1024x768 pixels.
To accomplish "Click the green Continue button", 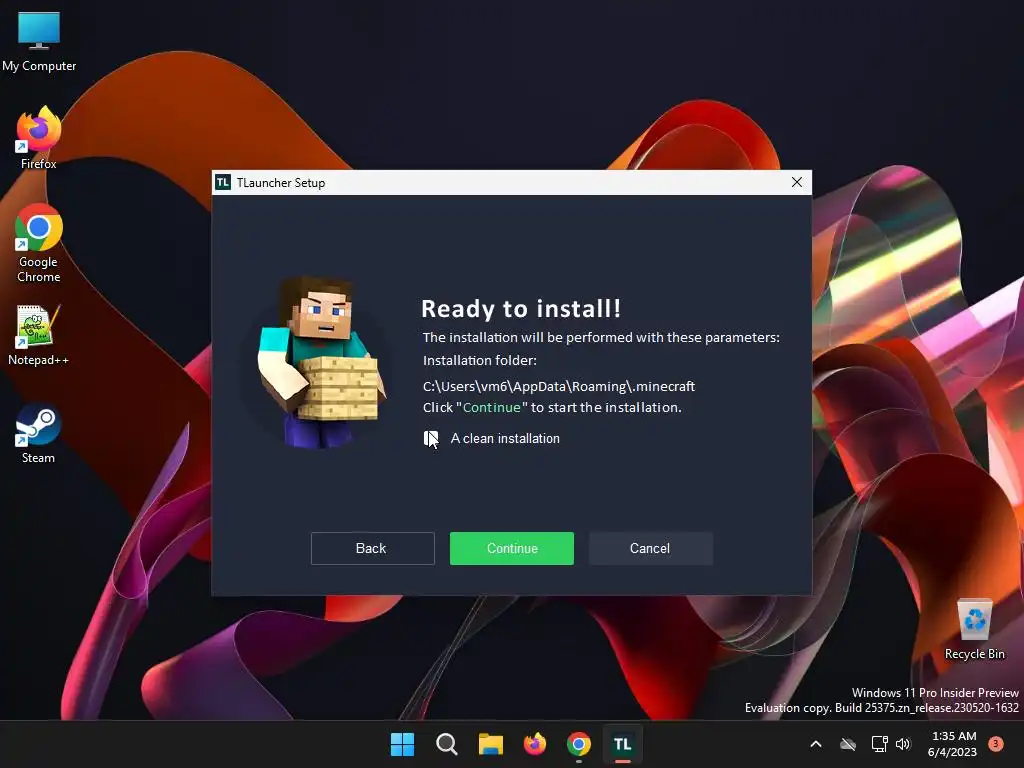I will (x=511, y=548).
